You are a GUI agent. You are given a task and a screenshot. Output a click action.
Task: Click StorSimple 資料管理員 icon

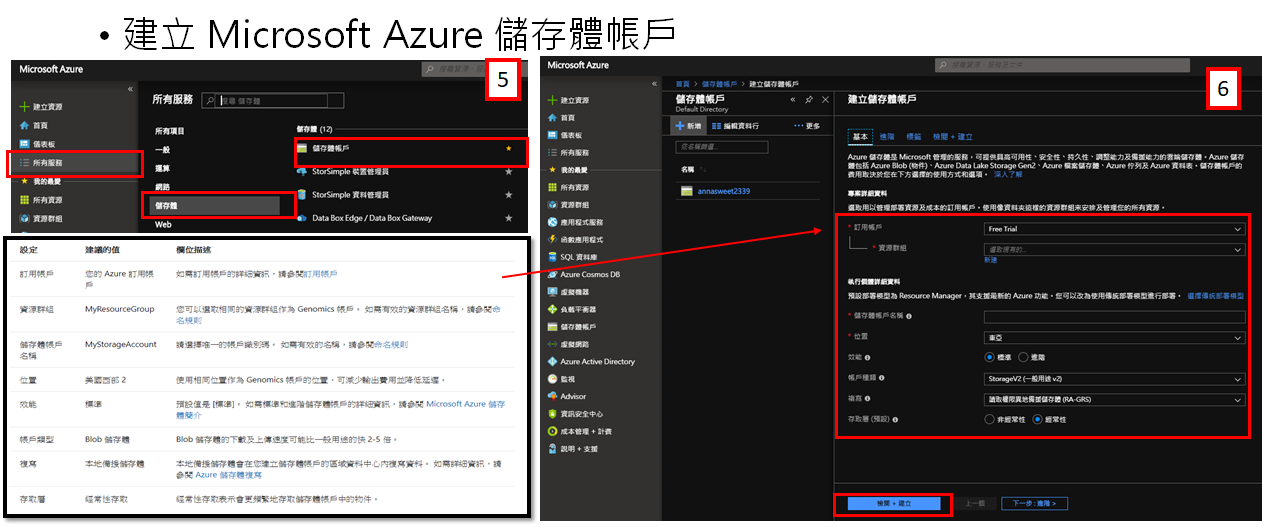303,194
